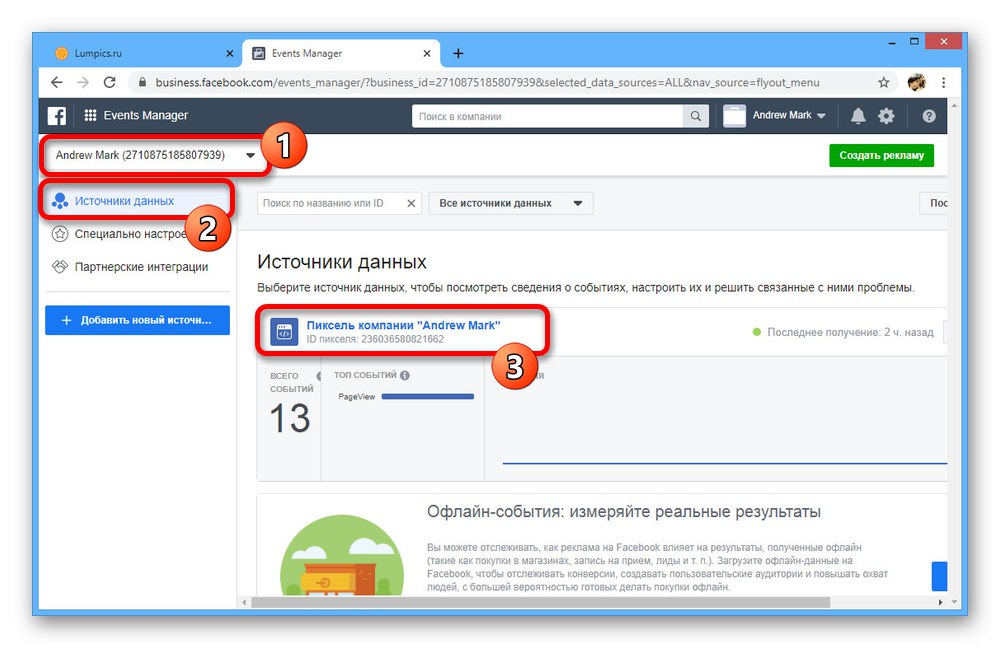The height and width of the screenshot is (648, 1000).
Task: Click Источники данных sidebar icon
Action: 60,201
